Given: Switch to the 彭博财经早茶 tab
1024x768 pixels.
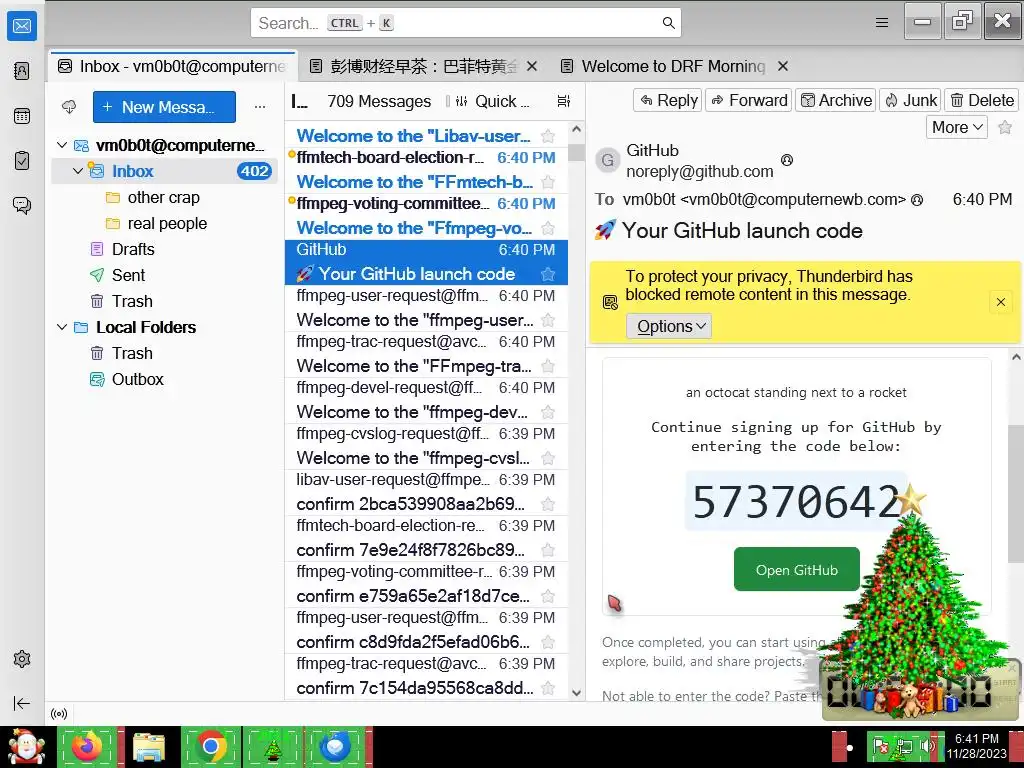Looking at the screenshot, I should pyautogui.click(x=415, y=66).
